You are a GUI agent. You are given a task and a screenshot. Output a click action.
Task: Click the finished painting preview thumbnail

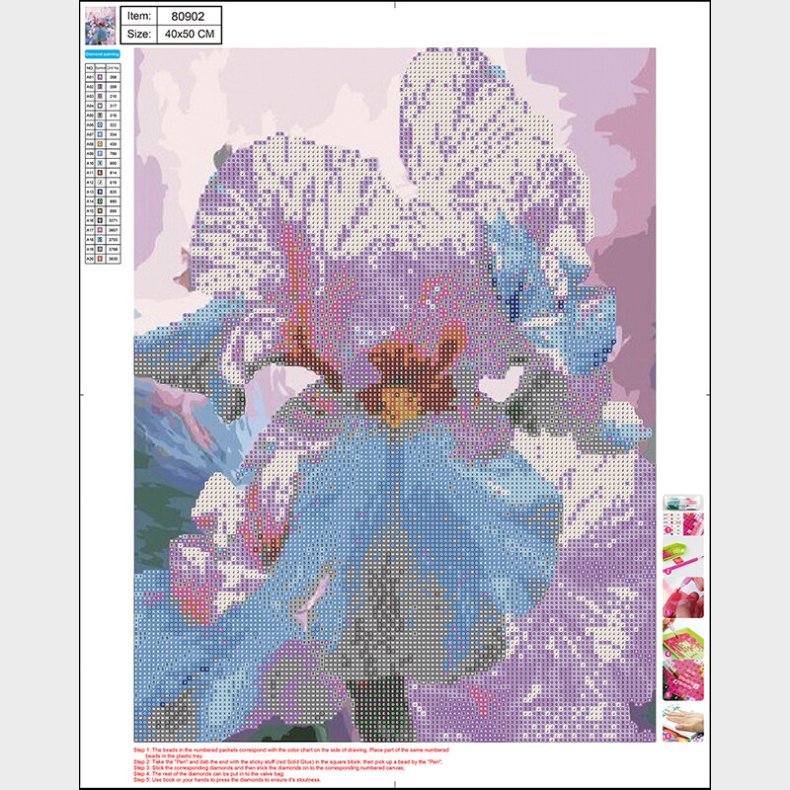(100, 26)
